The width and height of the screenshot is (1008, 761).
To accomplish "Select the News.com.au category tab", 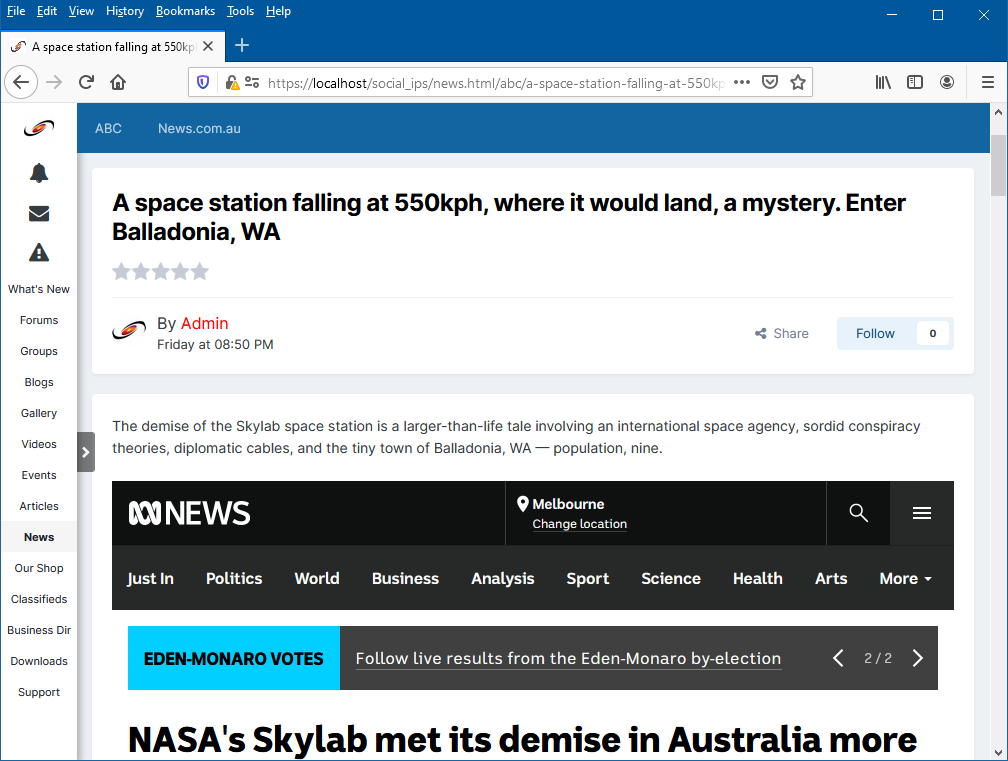I will pos(199,129).
